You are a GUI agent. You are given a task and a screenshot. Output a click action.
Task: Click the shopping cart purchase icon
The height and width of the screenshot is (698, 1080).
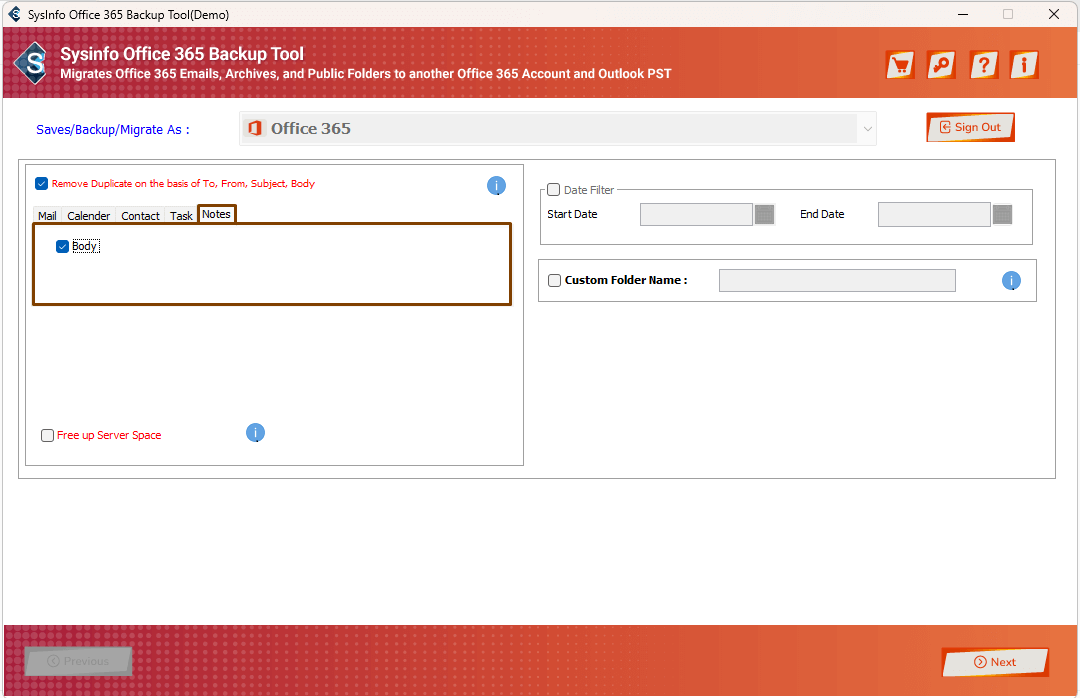click(900, 65)
